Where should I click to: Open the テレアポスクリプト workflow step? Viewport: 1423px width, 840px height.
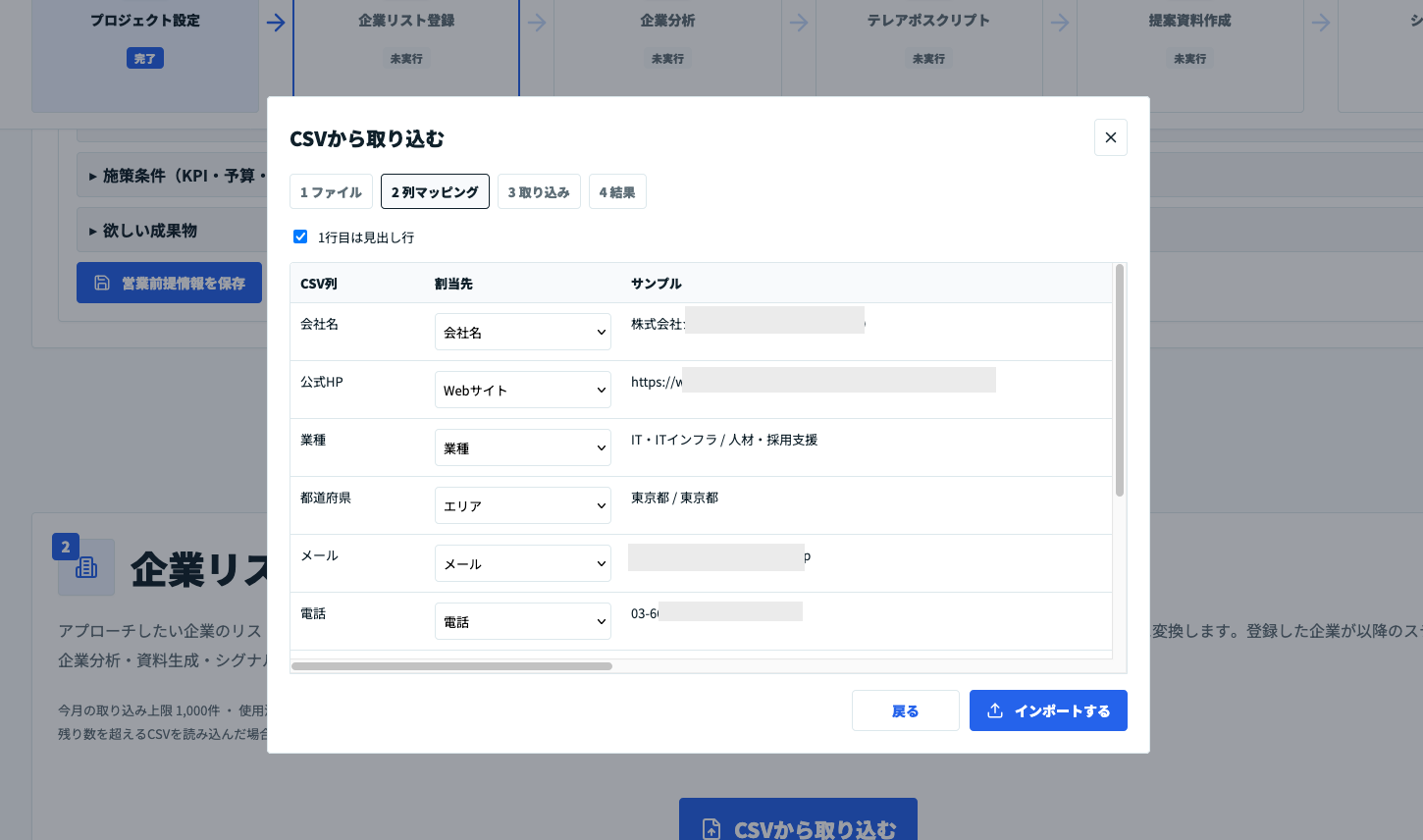point(928,47)
